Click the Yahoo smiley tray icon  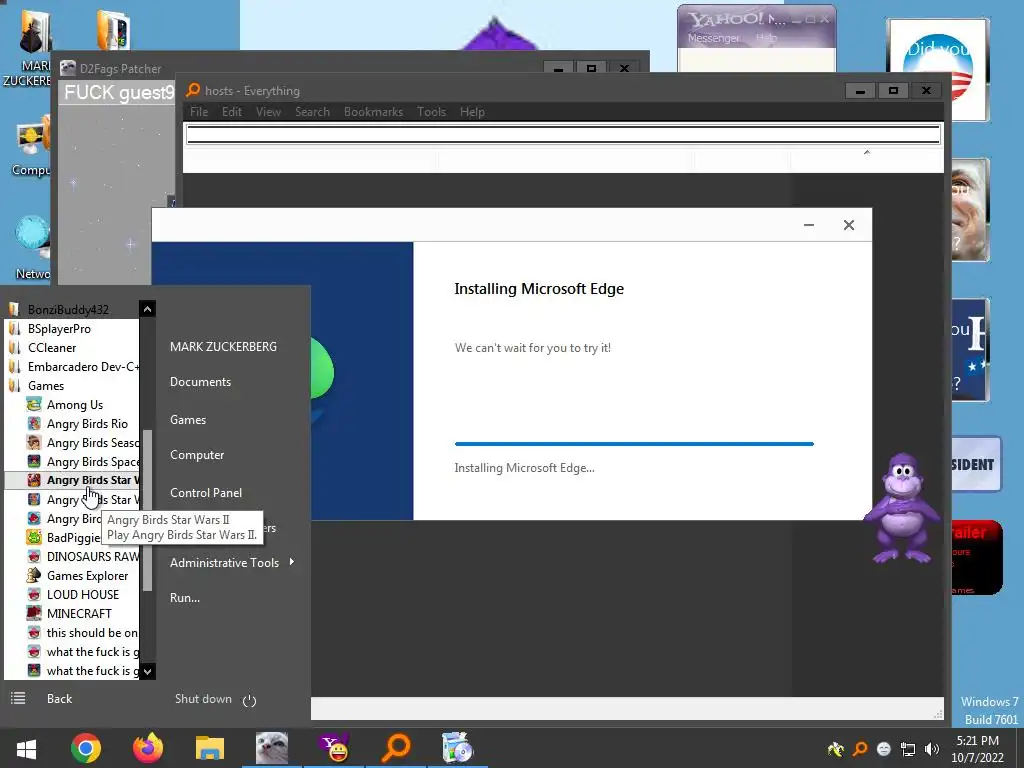[884, 749]
